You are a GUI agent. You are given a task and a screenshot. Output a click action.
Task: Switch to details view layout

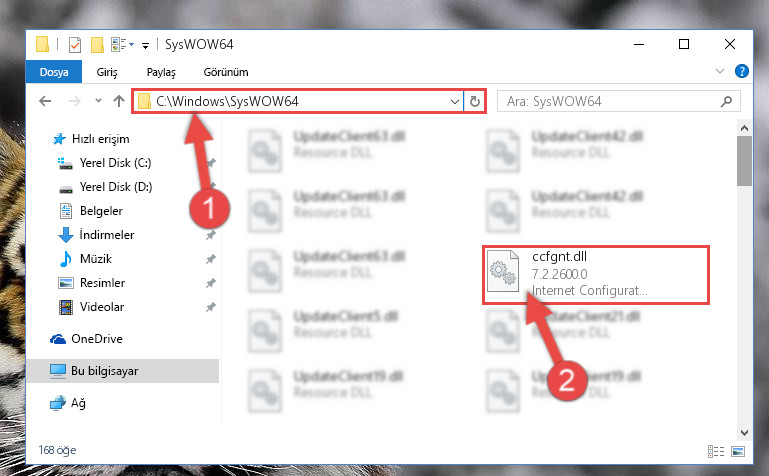coord(716,451)
